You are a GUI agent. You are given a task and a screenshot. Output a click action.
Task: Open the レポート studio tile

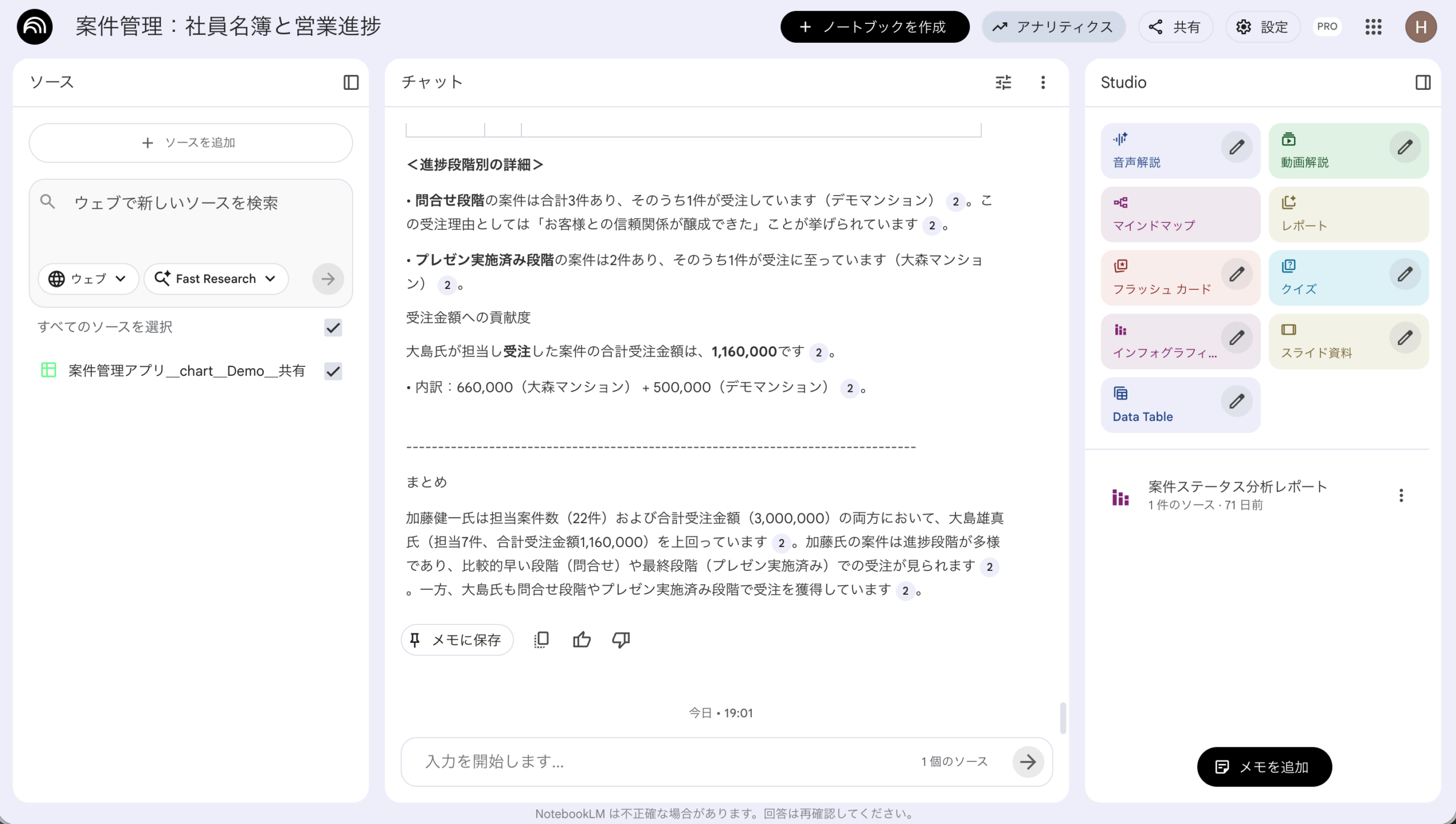[1348, 214]
